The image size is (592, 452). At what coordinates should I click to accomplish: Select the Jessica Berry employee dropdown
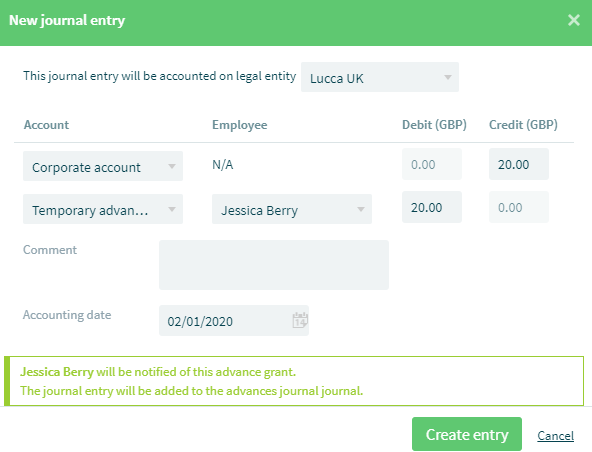[x=292, y=209]
